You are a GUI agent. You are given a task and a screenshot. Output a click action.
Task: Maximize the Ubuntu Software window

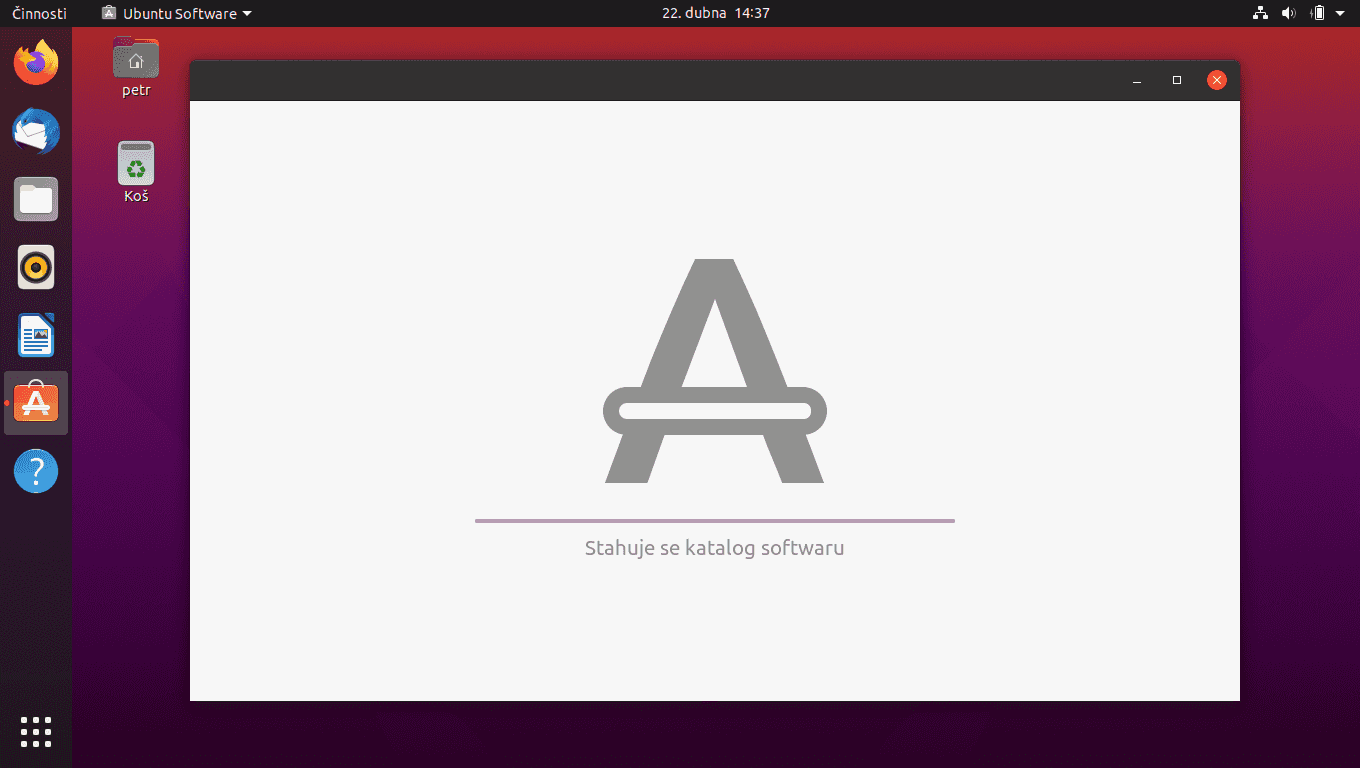tap(1177, 81)
